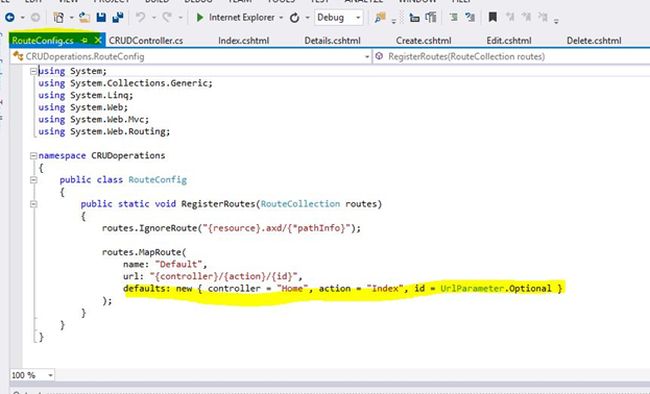
Task: Click the 'url: "{controller}/{action}/{id}"' line
Action: click(213, 276)
